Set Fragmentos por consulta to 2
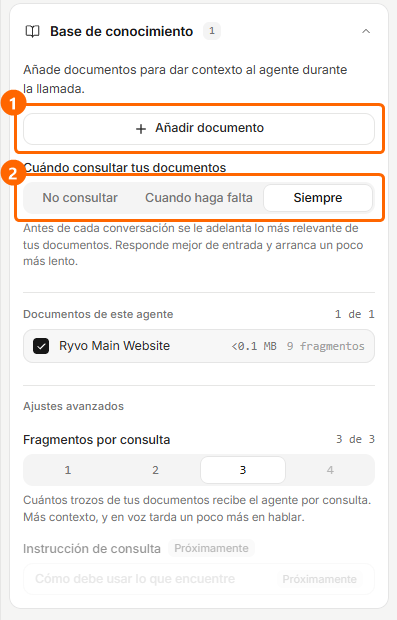The image size is (397, 620). pos(155,470)
